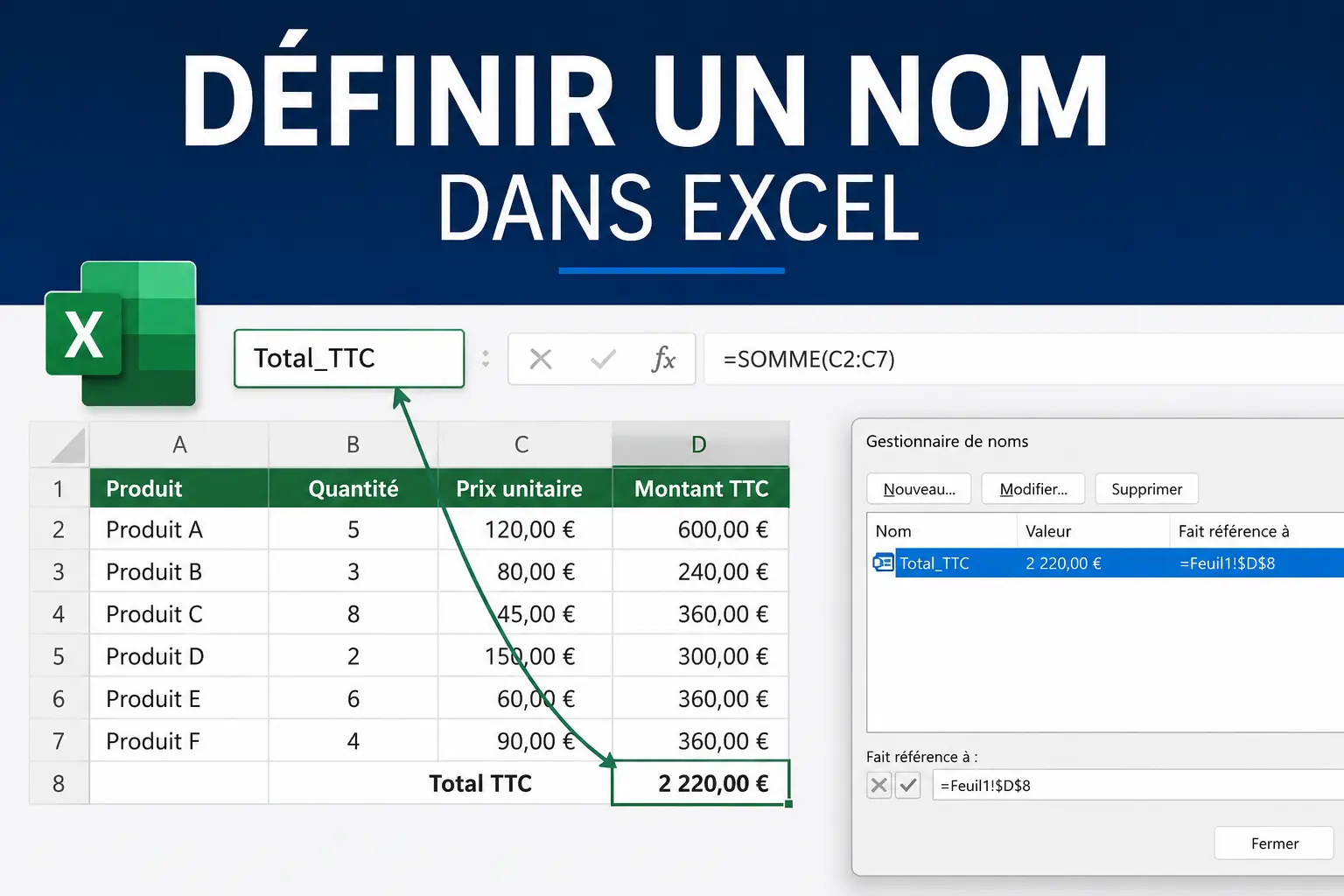Open Insert Function fx button
Viewport: 1344px width, 896px height.
pos(663,359)
